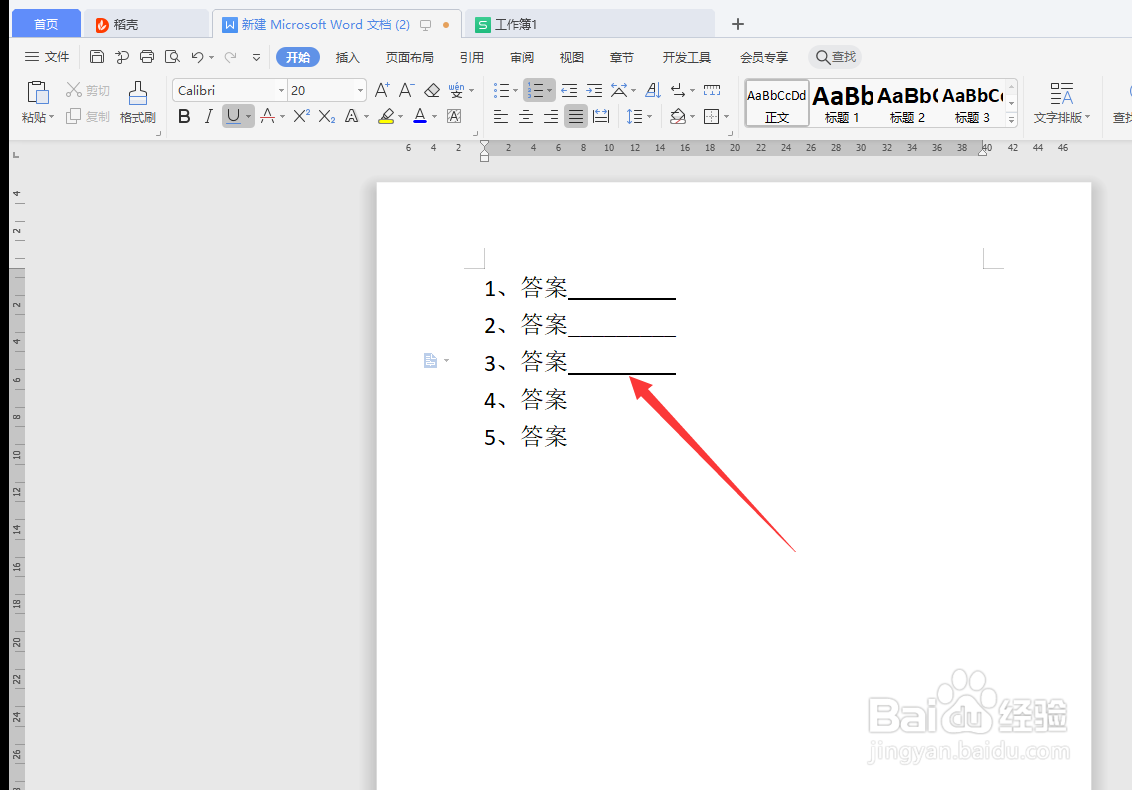
Task: Click the Distributed alignment icon
Action: pyautogui.click(x=601, y=116)
